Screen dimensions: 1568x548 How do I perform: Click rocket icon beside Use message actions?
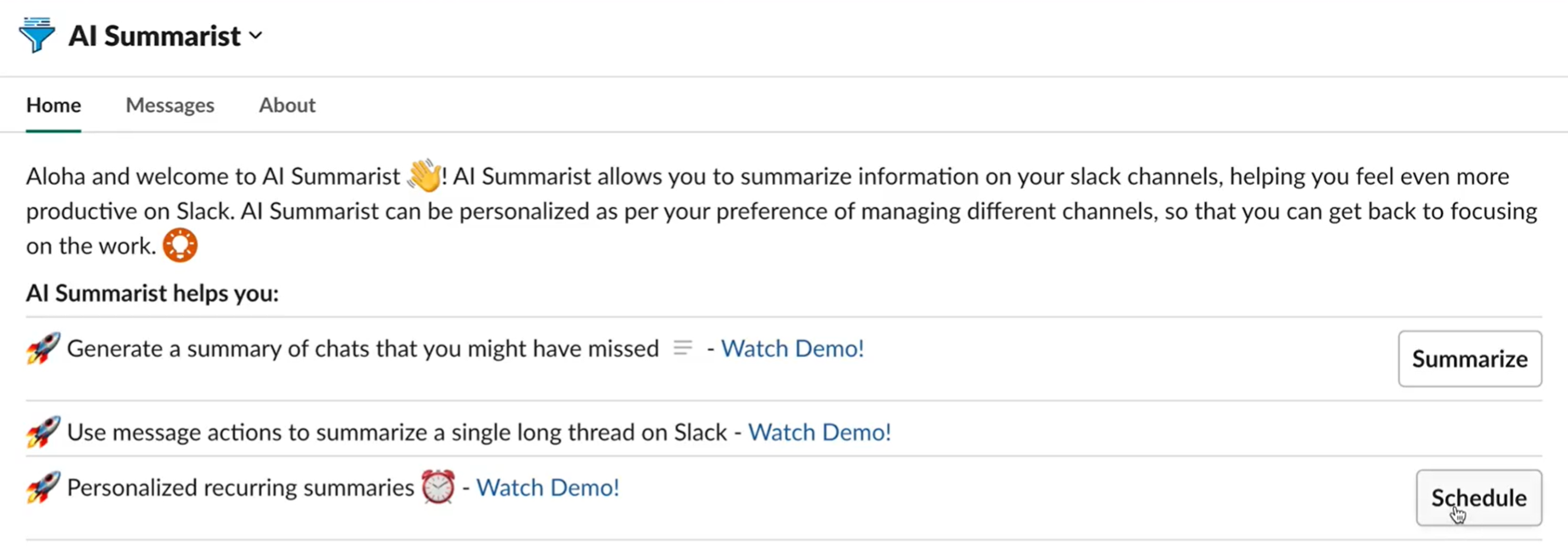(x=43, y=432)
